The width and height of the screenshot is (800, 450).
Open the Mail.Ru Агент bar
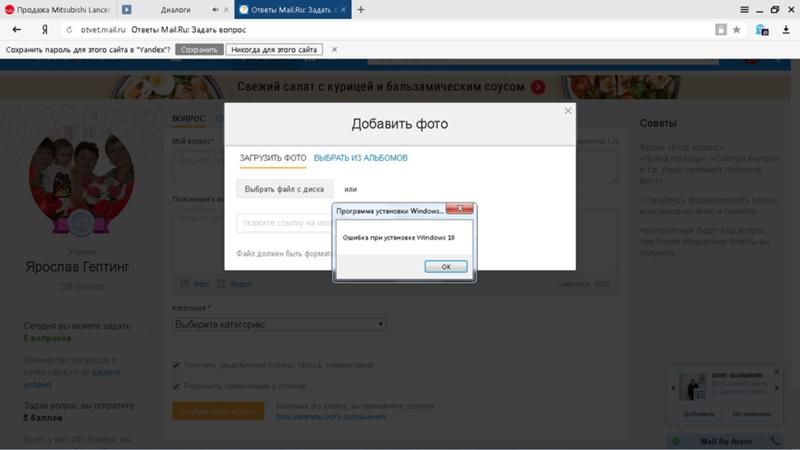pos(725,441)
